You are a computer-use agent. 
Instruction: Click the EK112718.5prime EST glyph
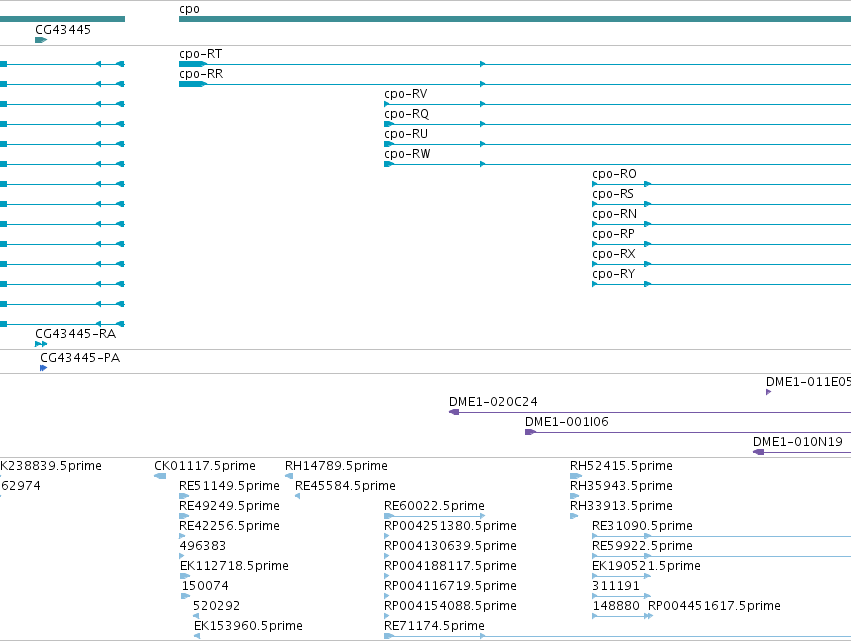tap(185, 576)
